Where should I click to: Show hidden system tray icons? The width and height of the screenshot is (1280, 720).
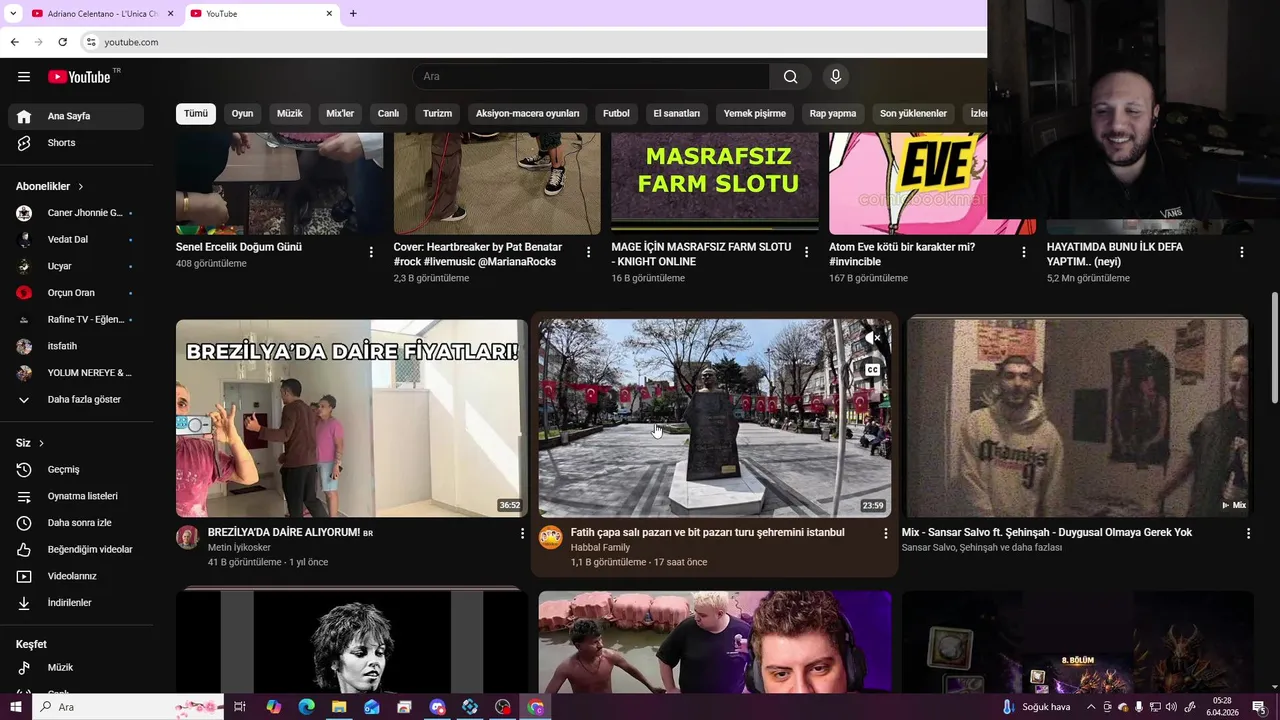click(1091, 707)
